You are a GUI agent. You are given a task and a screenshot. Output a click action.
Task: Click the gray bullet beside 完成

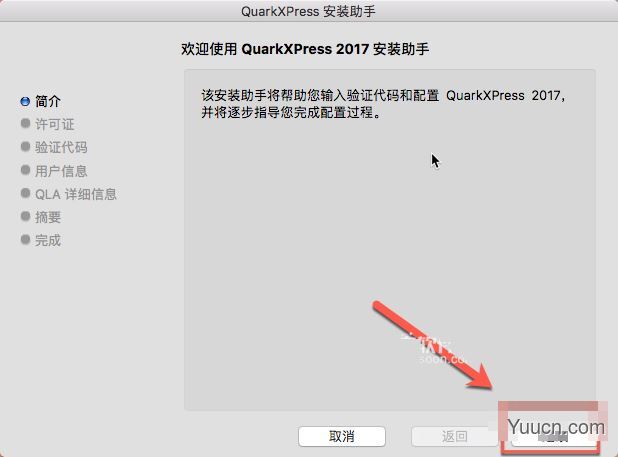(25, 240)
